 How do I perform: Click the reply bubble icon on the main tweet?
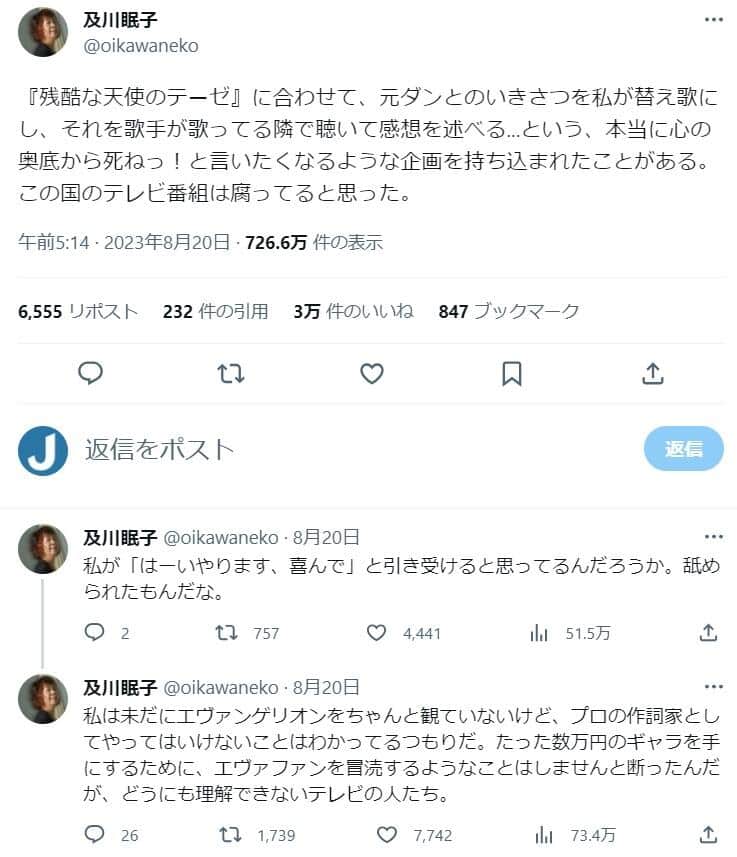[x=91, y=373]
